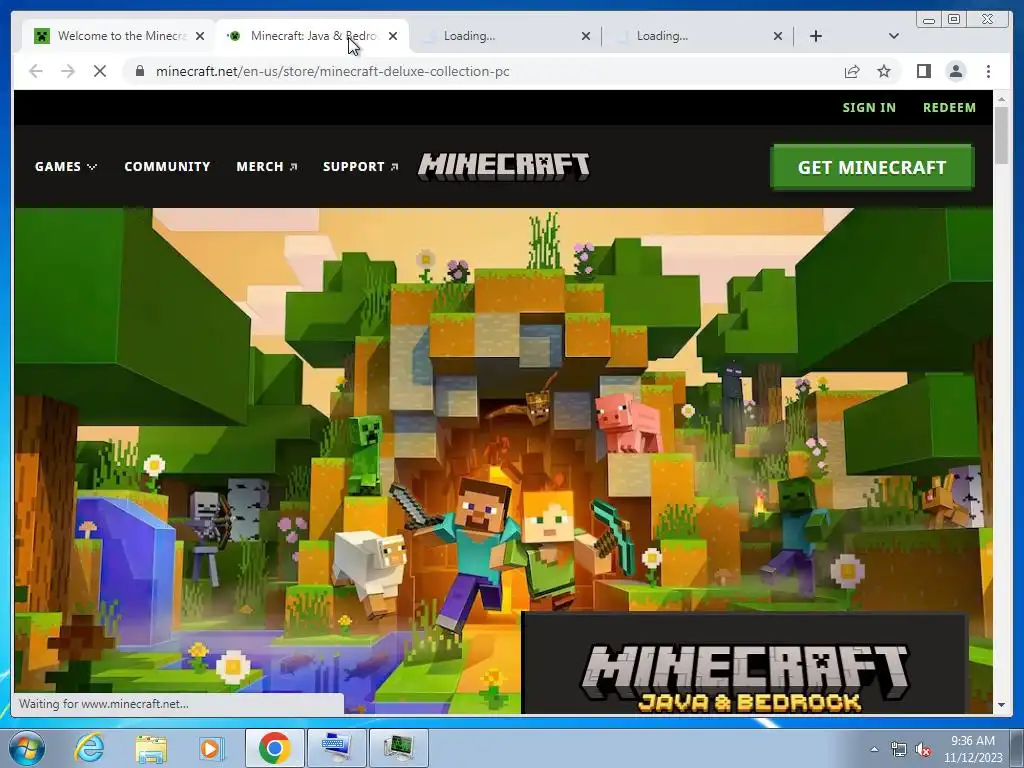
Task: Close the first Loading tab
Action: (x=586, y=36)
